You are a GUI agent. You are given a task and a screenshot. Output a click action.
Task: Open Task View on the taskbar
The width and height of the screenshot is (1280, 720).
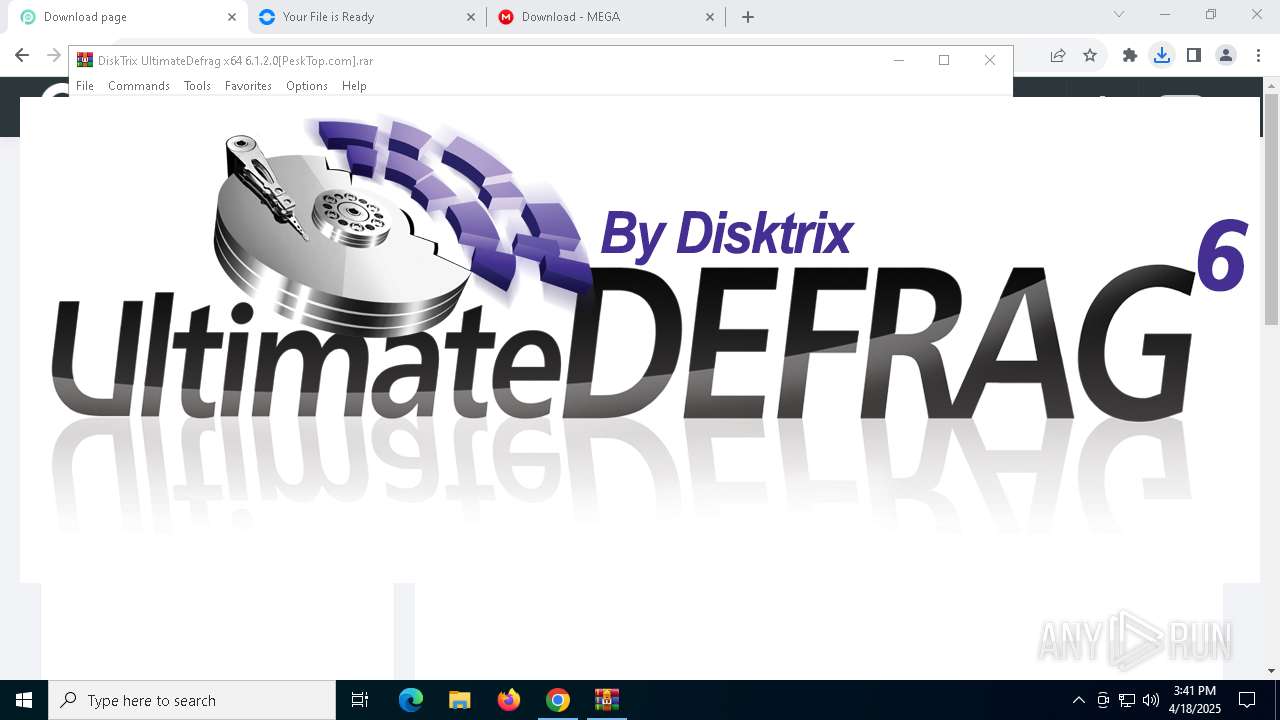pos(360,700)
